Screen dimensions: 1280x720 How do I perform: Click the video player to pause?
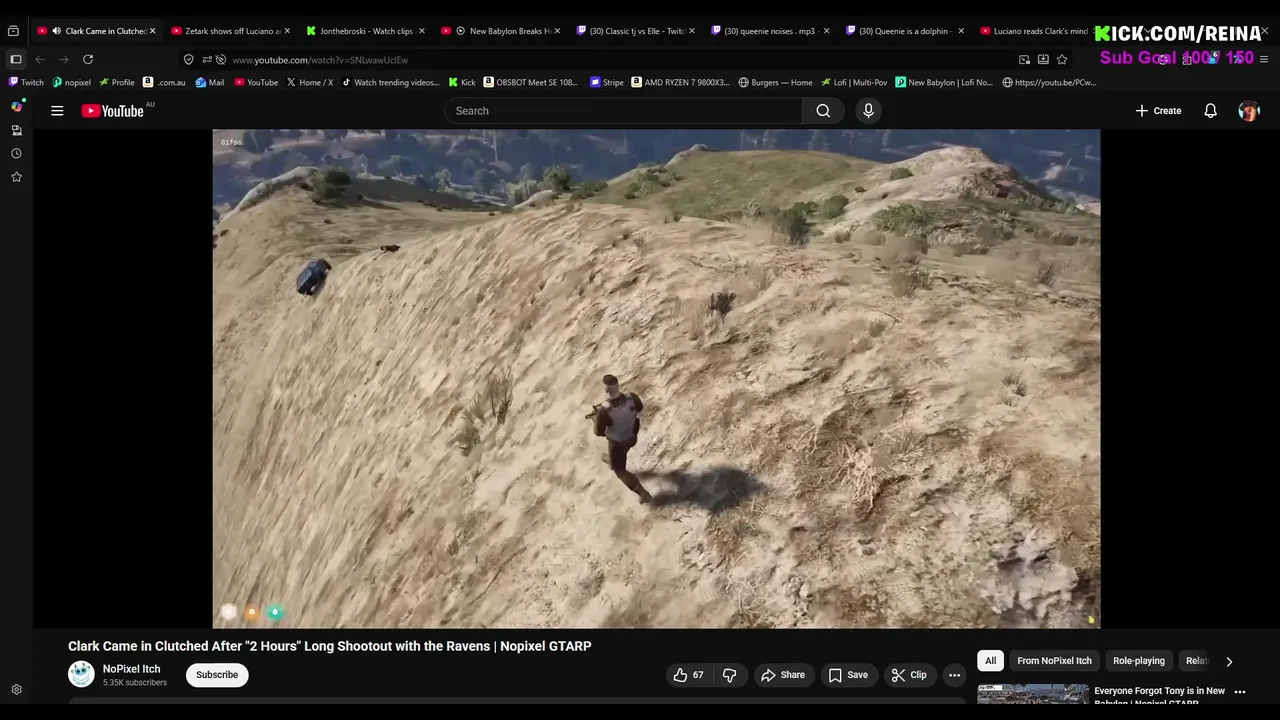point(656,379)
